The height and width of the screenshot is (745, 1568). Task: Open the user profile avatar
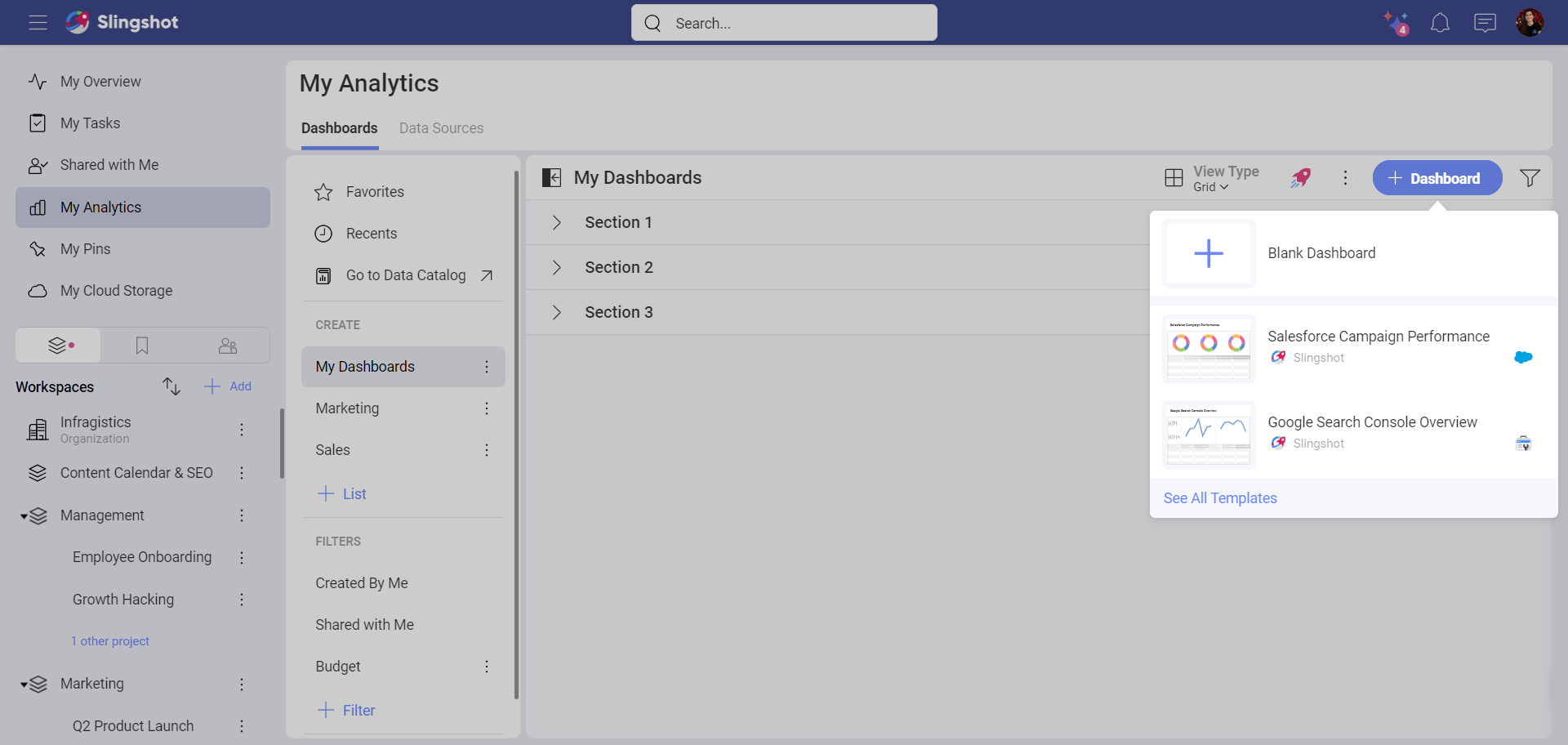1530,23
